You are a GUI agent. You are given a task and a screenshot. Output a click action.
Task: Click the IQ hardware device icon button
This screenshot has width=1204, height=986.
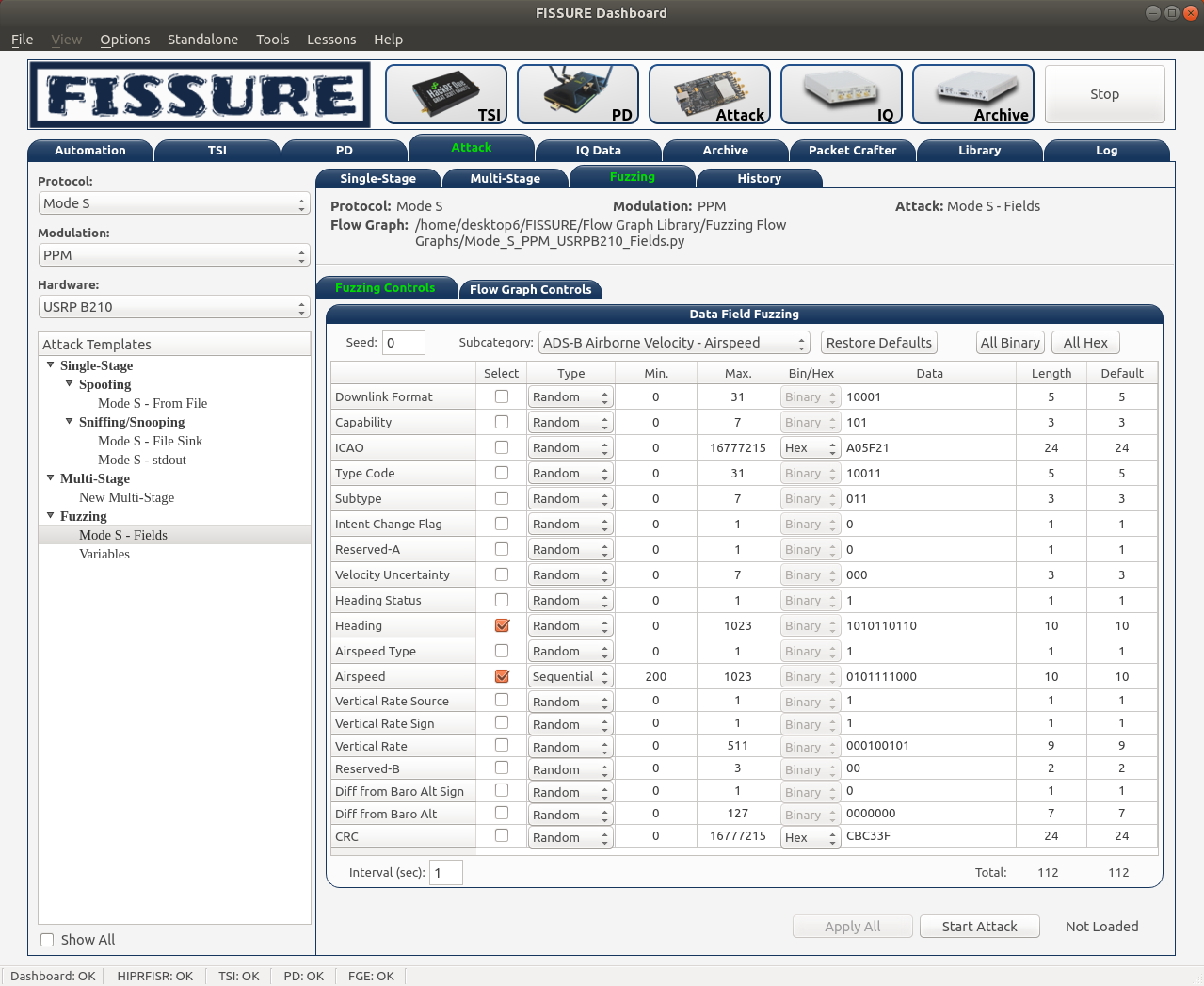click(842, 94)
